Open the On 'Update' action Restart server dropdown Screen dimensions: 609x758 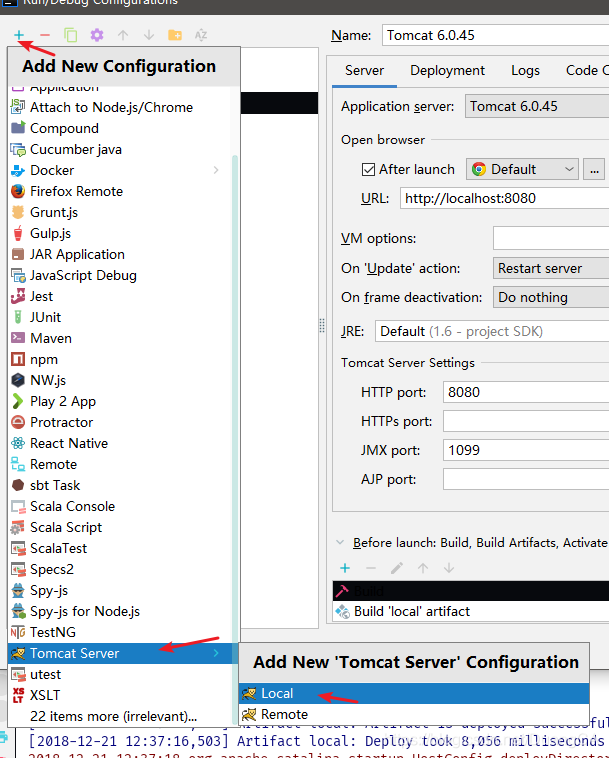[x=551, y=268]
